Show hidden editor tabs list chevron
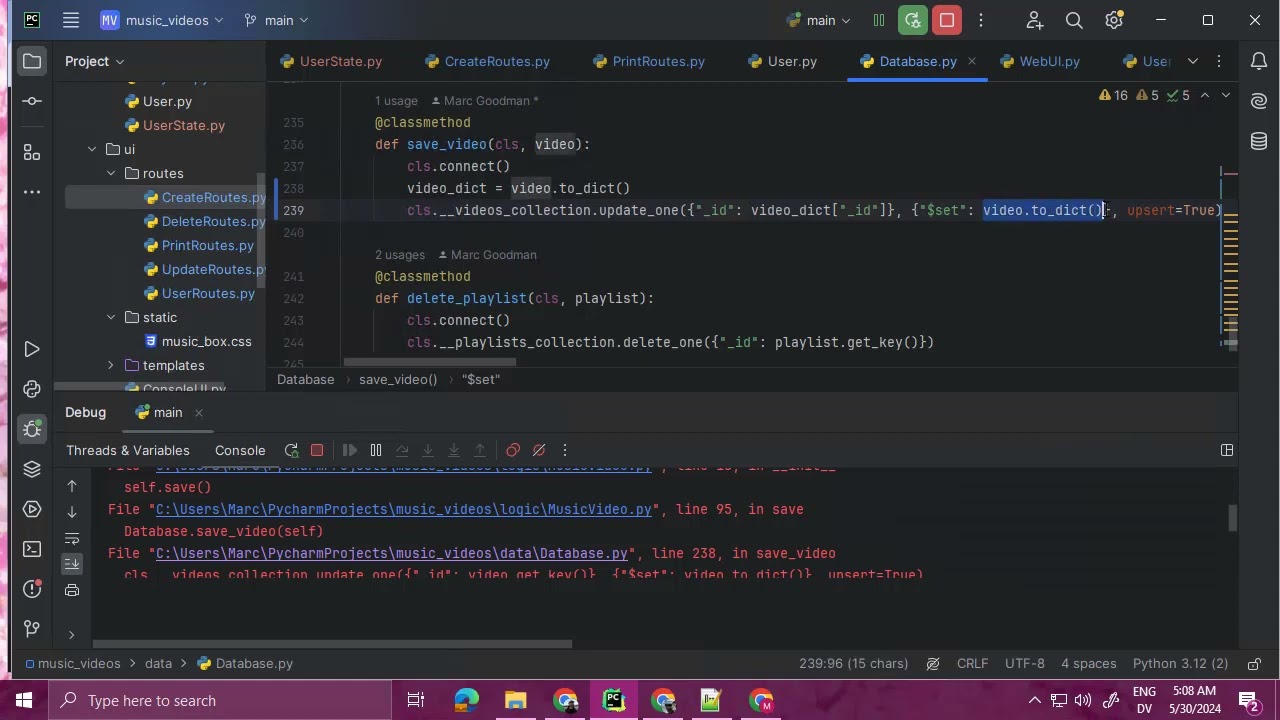The image size is (1280, 720). coord(1193,61)
